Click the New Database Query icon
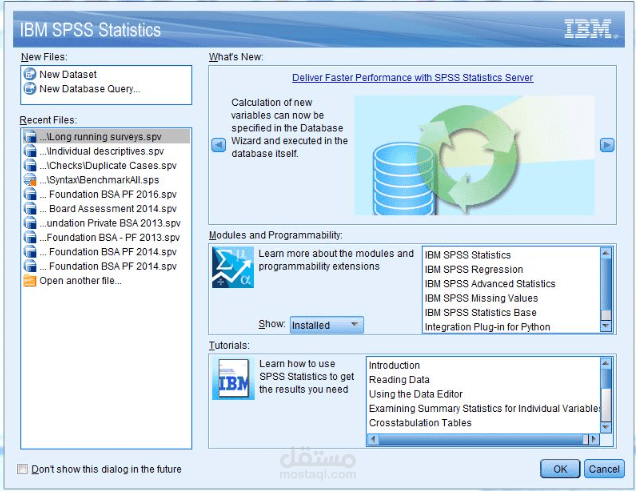 point(30,88)
